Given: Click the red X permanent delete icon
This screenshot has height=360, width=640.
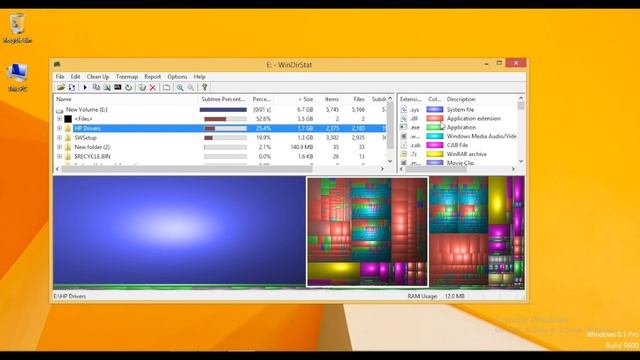Looking at the screenshot, I should tap(153, 87).
